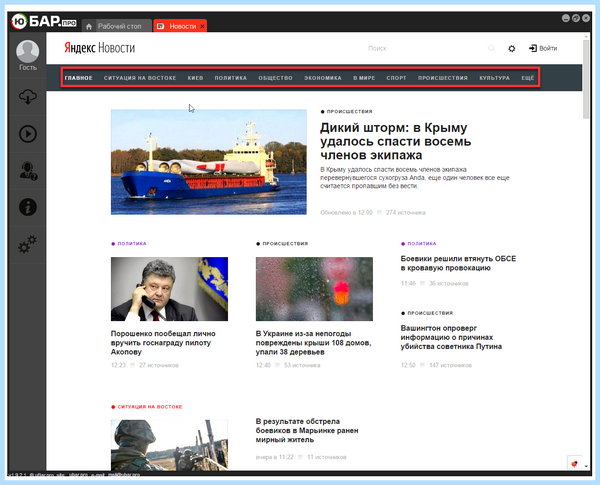Click 27 источников under Poroshenko article

(x=159, y=365)
